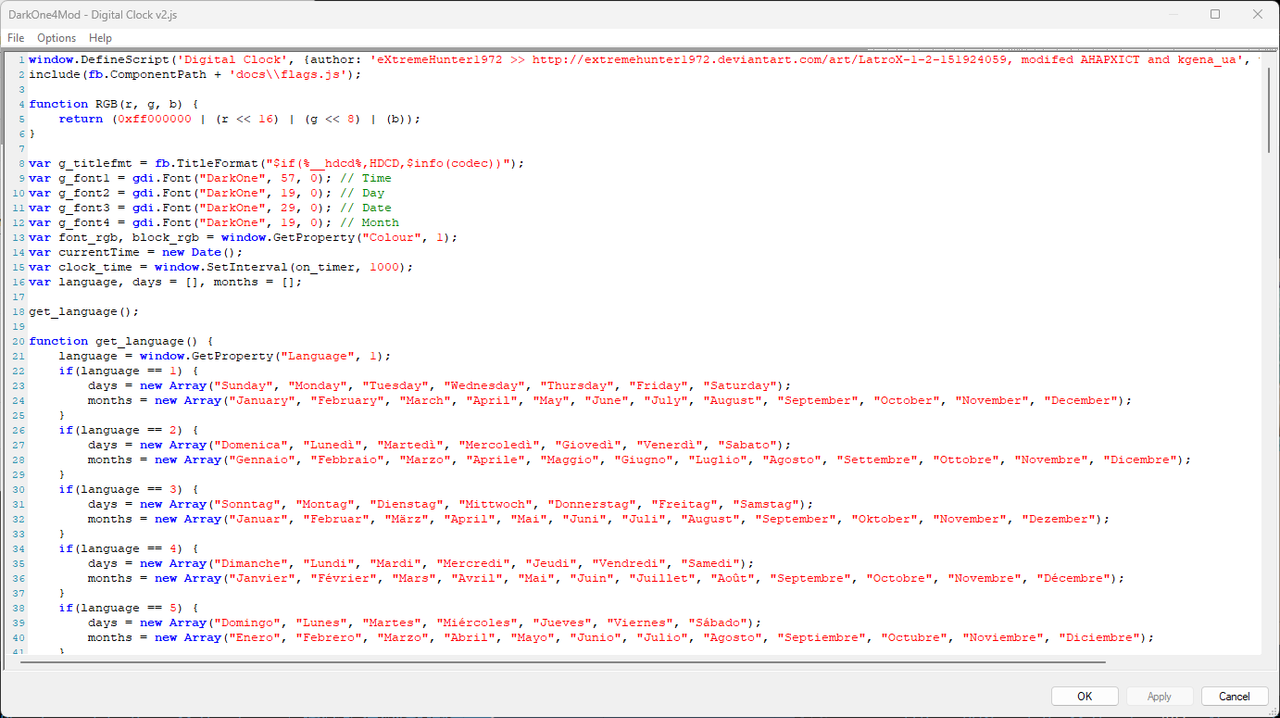1280x718 pixels.
Task: Click the deviantart URL in the author string
Action: 772,59
